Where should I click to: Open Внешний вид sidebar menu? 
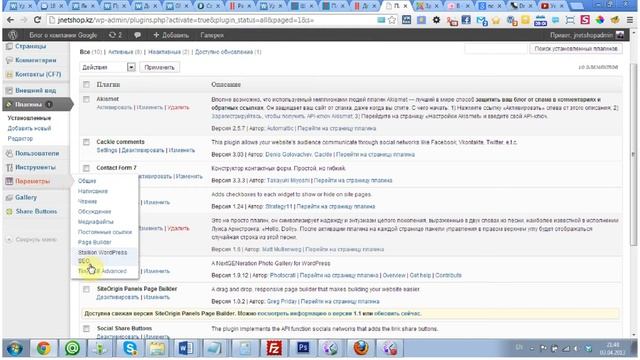(x=36, y=90)
